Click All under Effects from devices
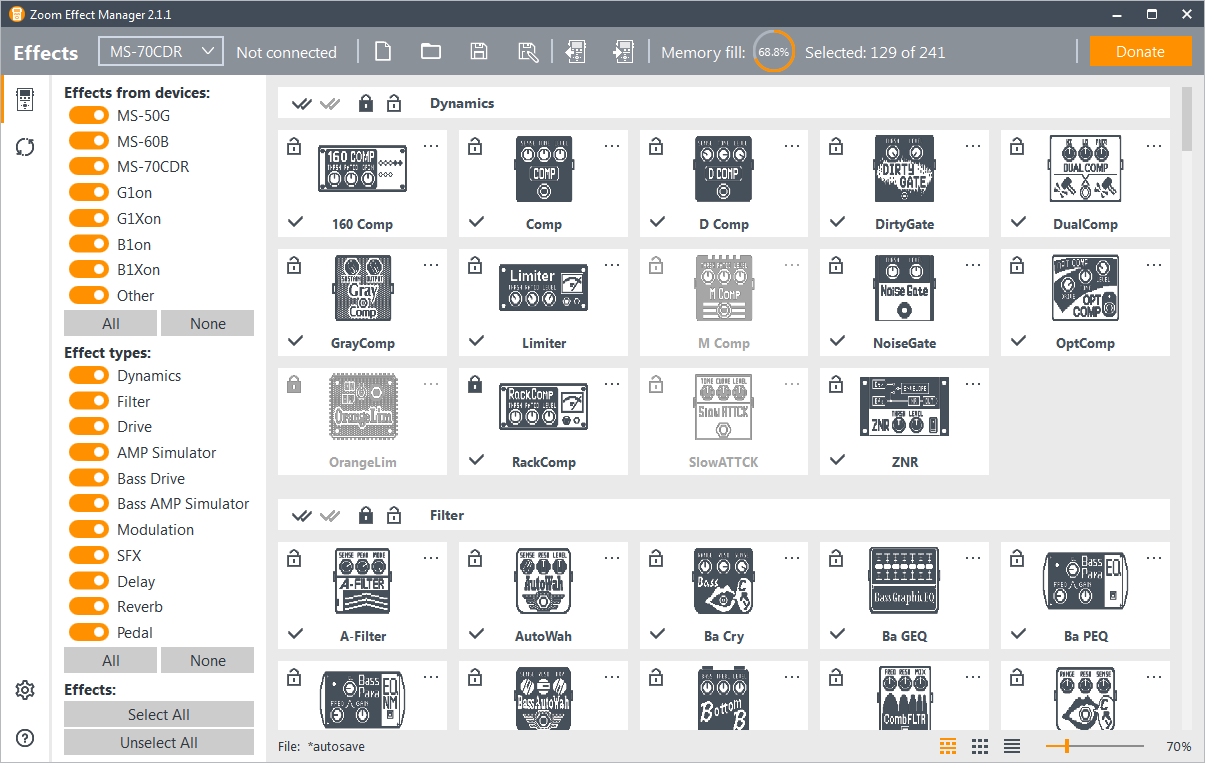This screenshot has height=763, width=1205. [111, 323]
